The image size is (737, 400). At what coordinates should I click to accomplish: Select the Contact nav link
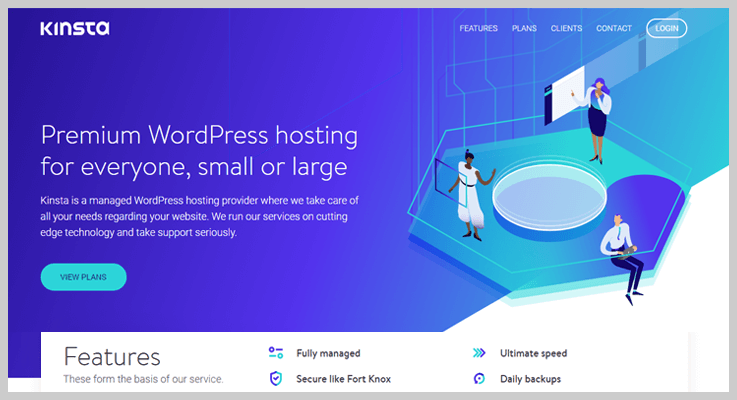[614, 29]
